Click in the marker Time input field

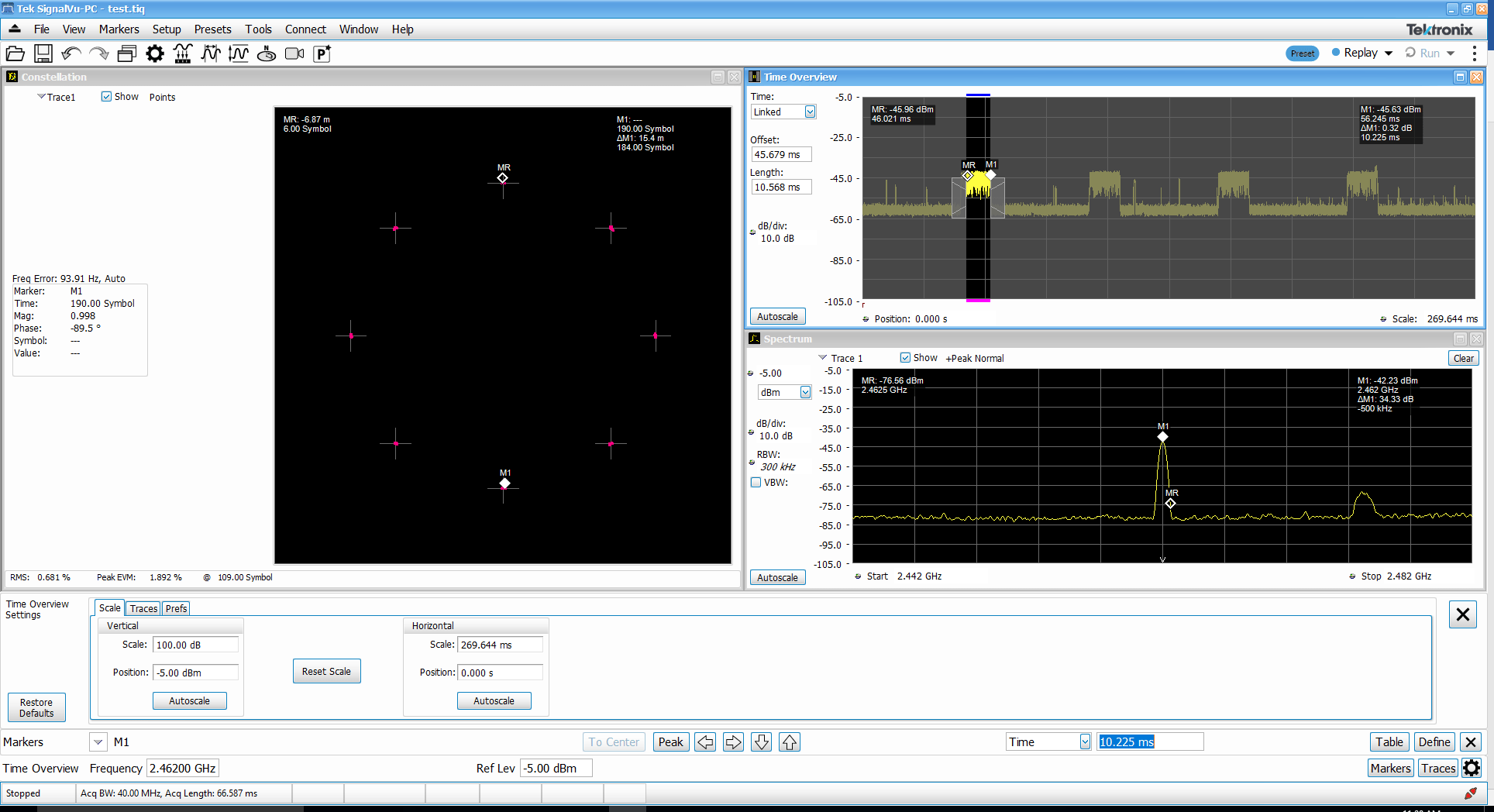pos(1150,741)
